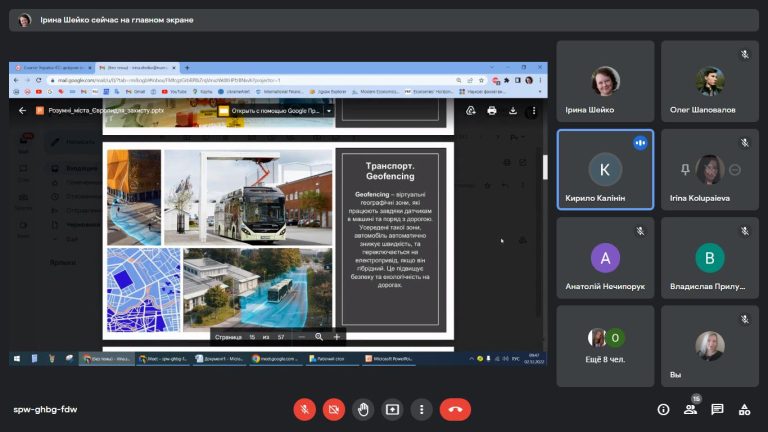The width and height of the screenshot is (768, 432).
Task: Open preview more-options menu
Action: 534,111
